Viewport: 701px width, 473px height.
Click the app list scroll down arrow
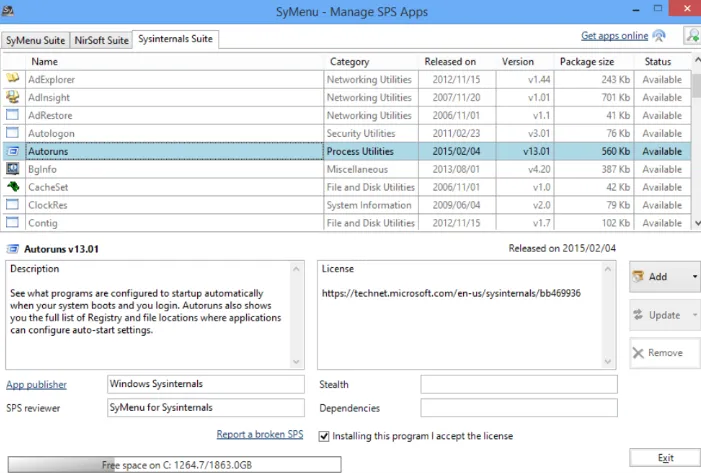pyautogui.click(x=697, y=223)
